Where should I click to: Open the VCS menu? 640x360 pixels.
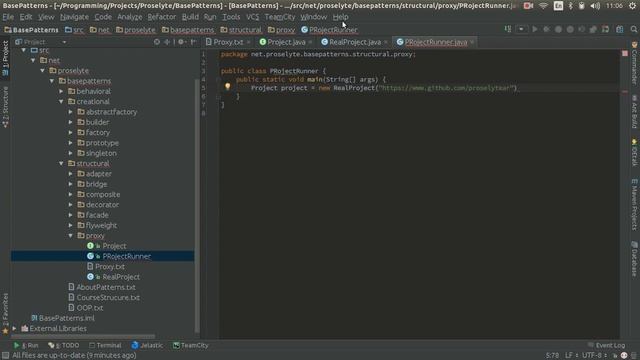(252, 17)
